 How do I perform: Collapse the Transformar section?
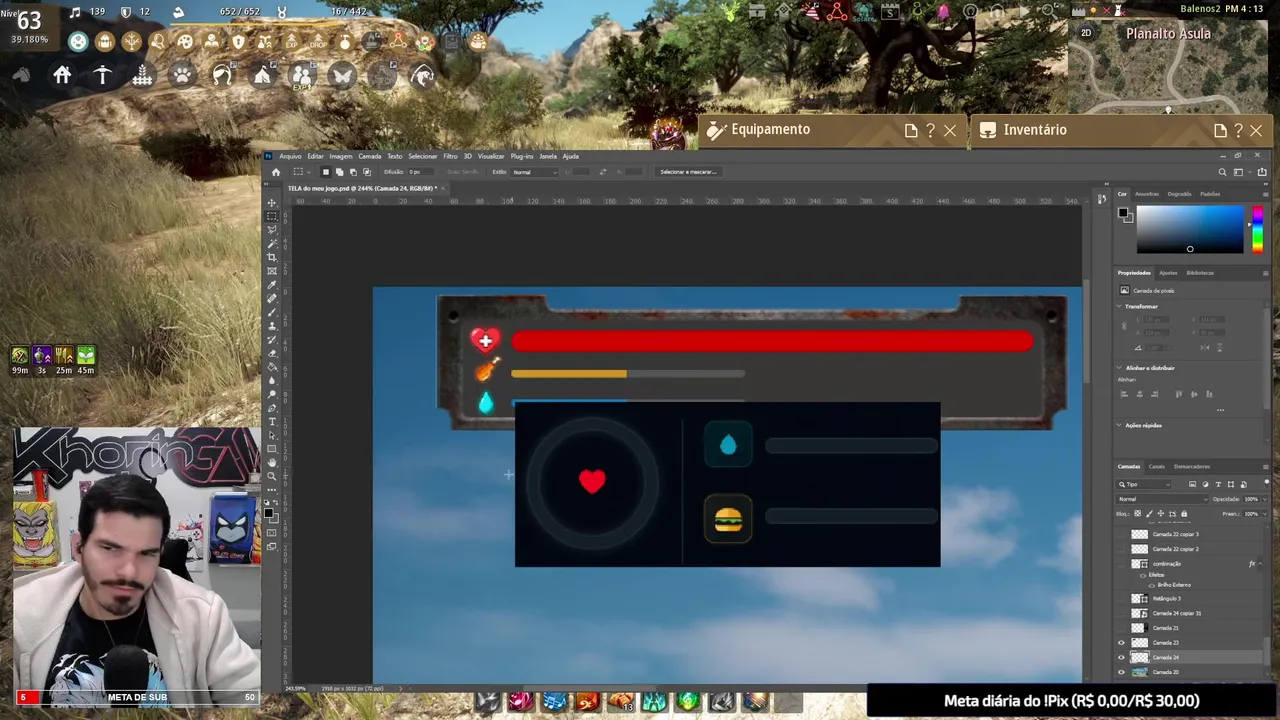[x=1120, y=307]
